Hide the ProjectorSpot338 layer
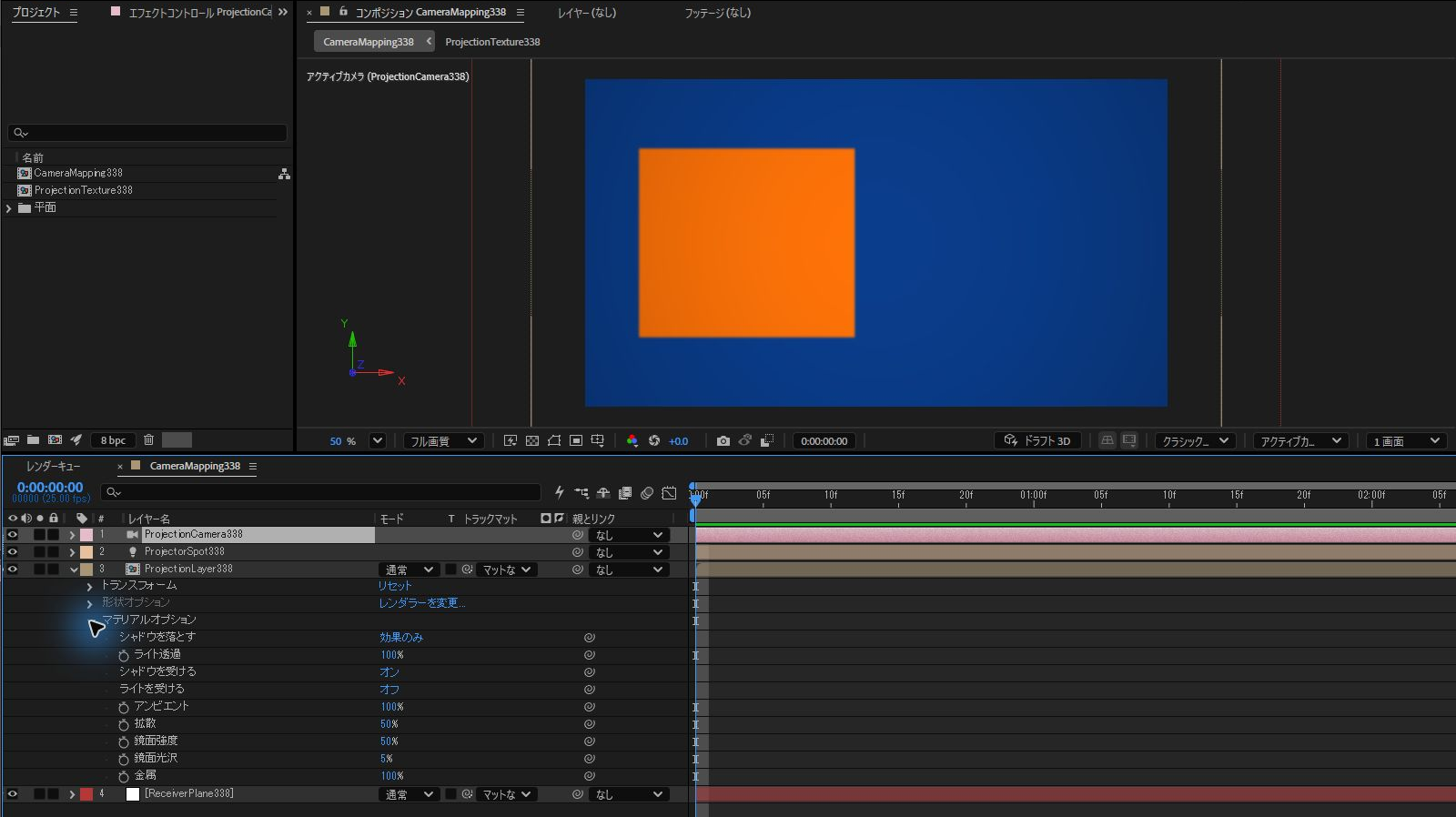Screen dimensions: 1456x817 (x=13, y=552)
